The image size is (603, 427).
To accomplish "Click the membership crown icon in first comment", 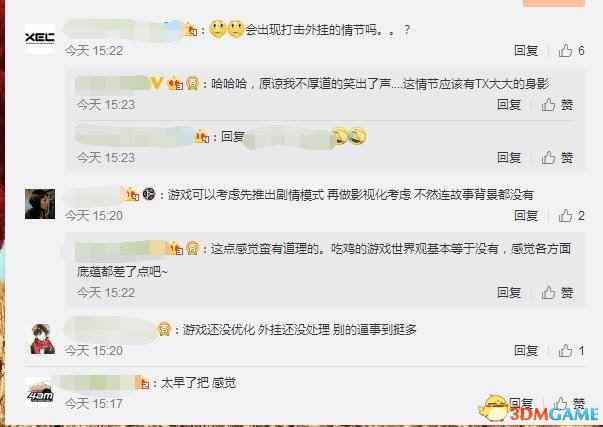I will point(191,30).
